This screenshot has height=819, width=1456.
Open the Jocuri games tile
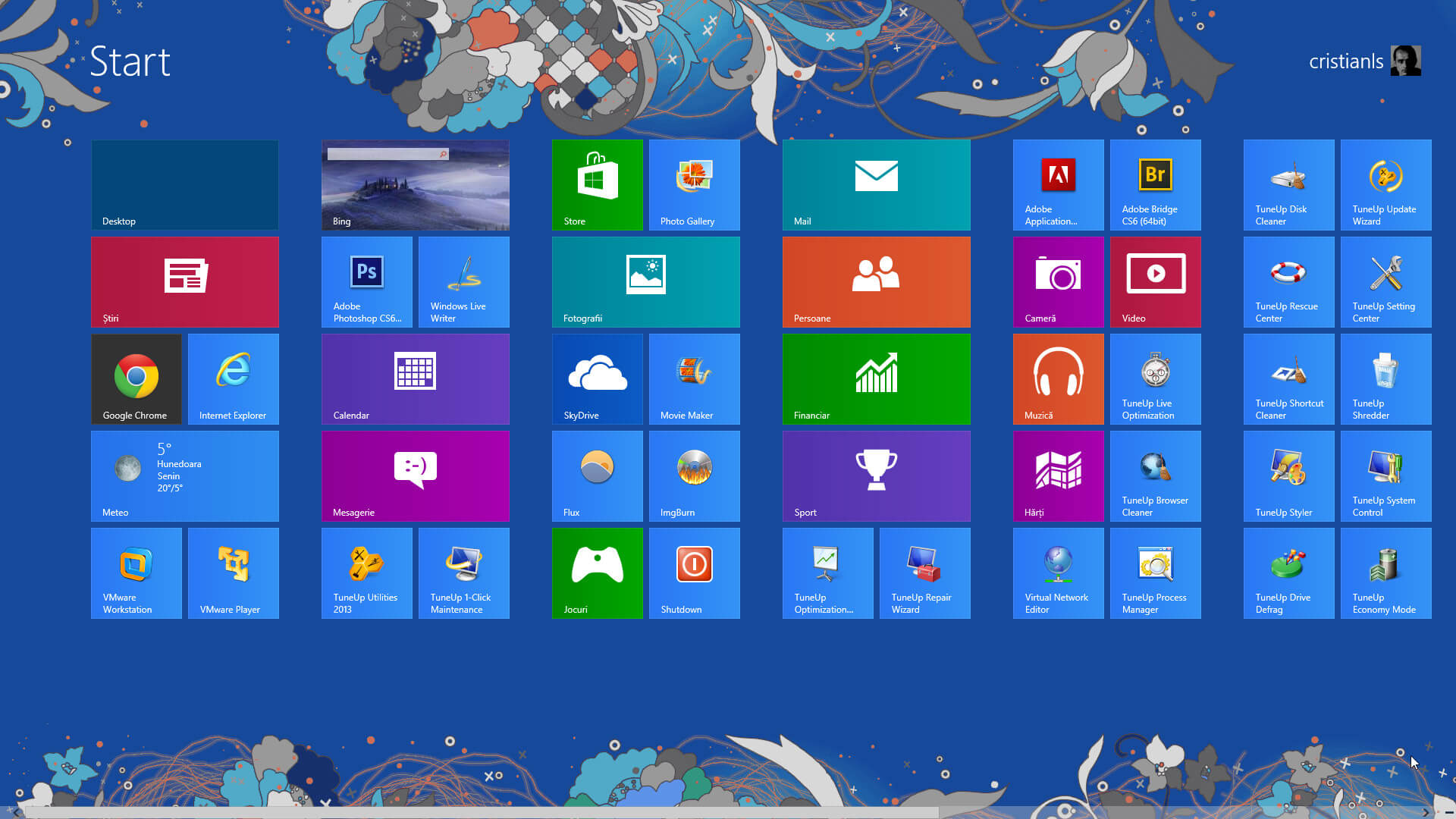(x=597, y=573)
